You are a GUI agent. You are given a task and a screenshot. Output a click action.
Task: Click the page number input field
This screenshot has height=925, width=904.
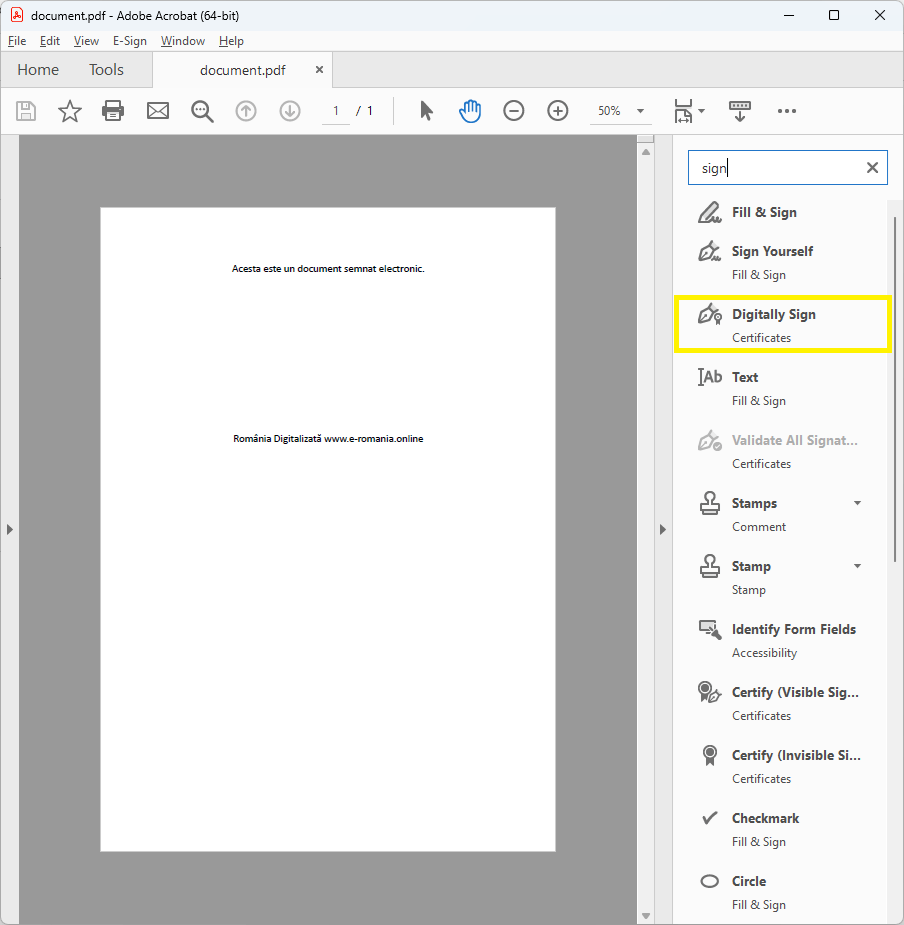pyautogui.click(x=337, y=111)
